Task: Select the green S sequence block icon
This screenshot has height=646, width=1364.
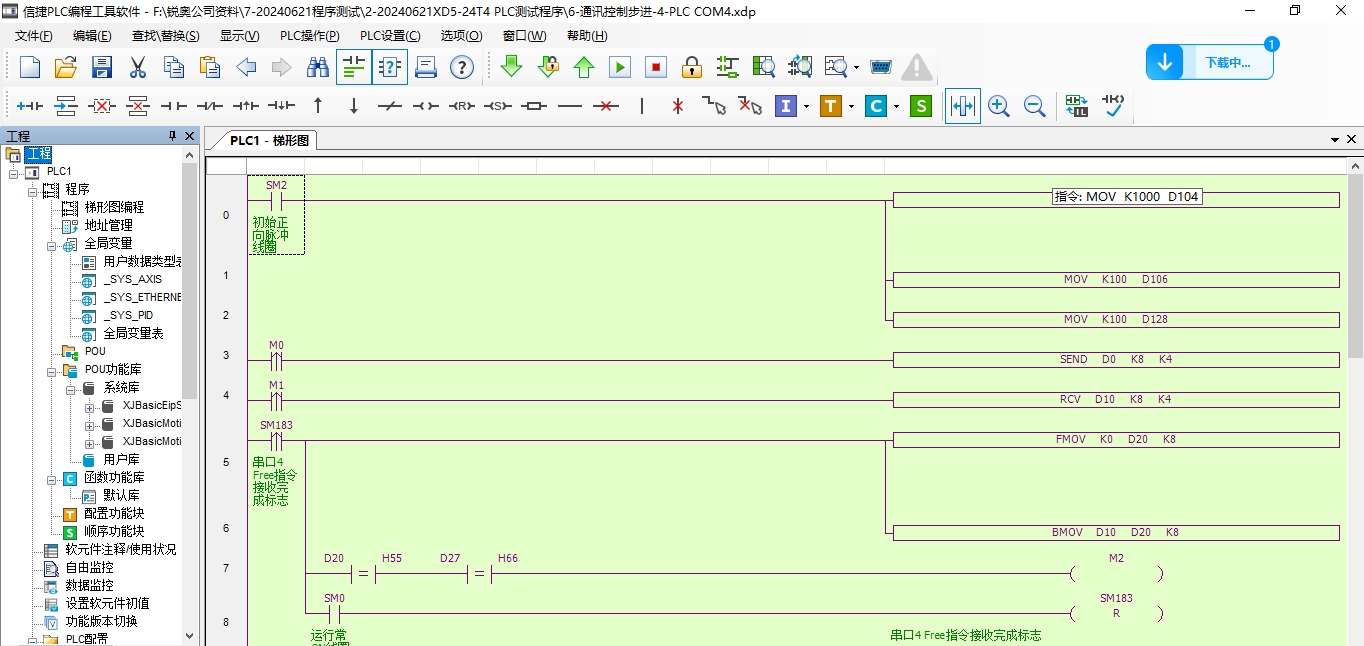Action: 921,106
